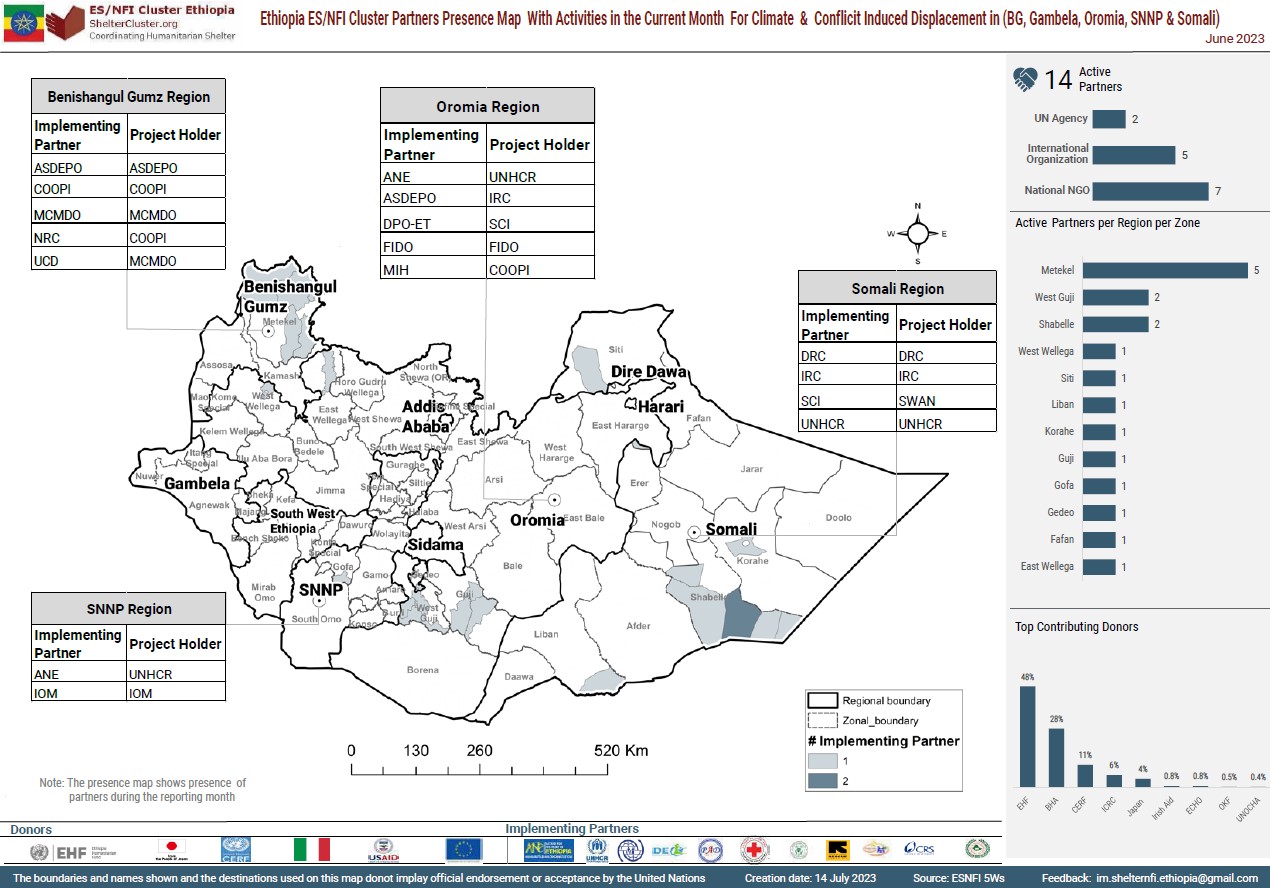This screenshot has height=888, width=1270.
Task: Click the Japan flag donor logo
Action: [172, 850]
